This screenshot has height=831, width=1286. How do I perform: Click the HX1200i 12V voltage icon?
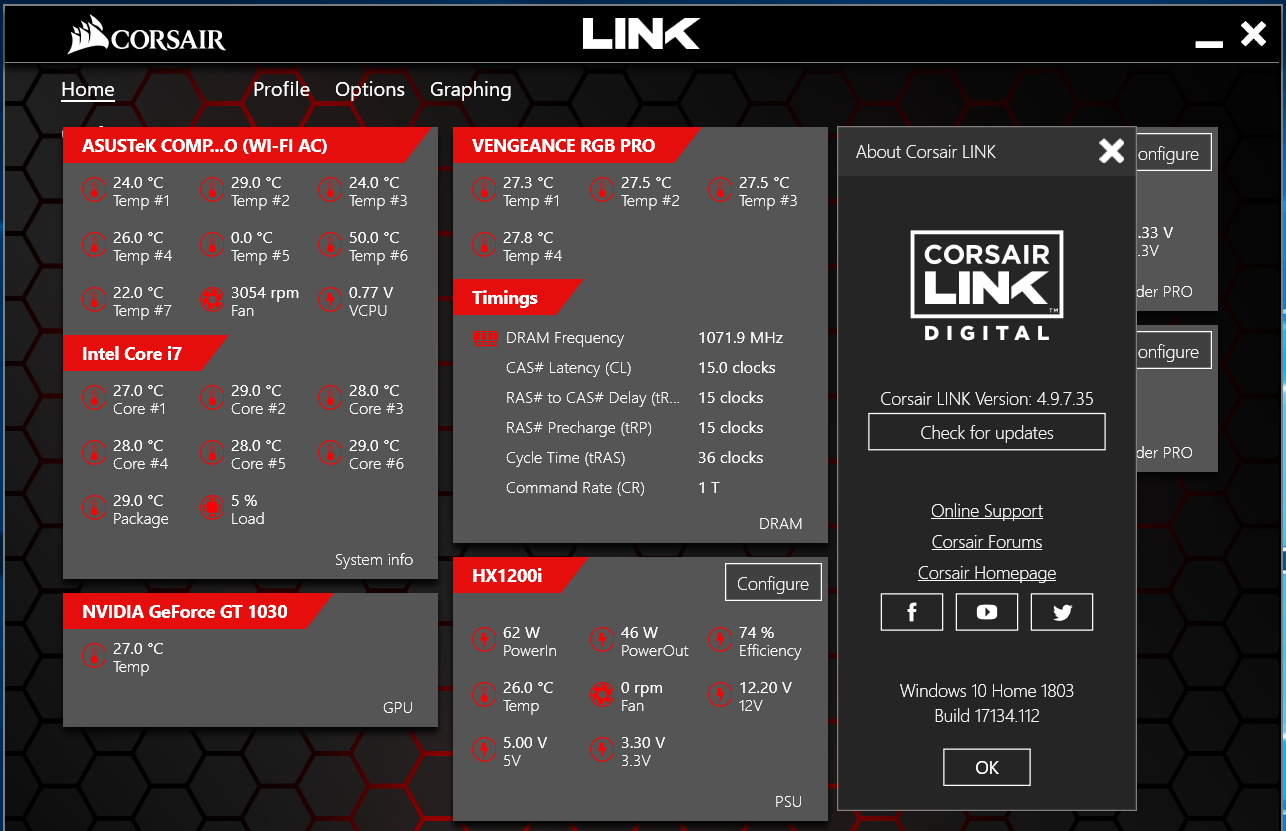(x=720, y=694)
